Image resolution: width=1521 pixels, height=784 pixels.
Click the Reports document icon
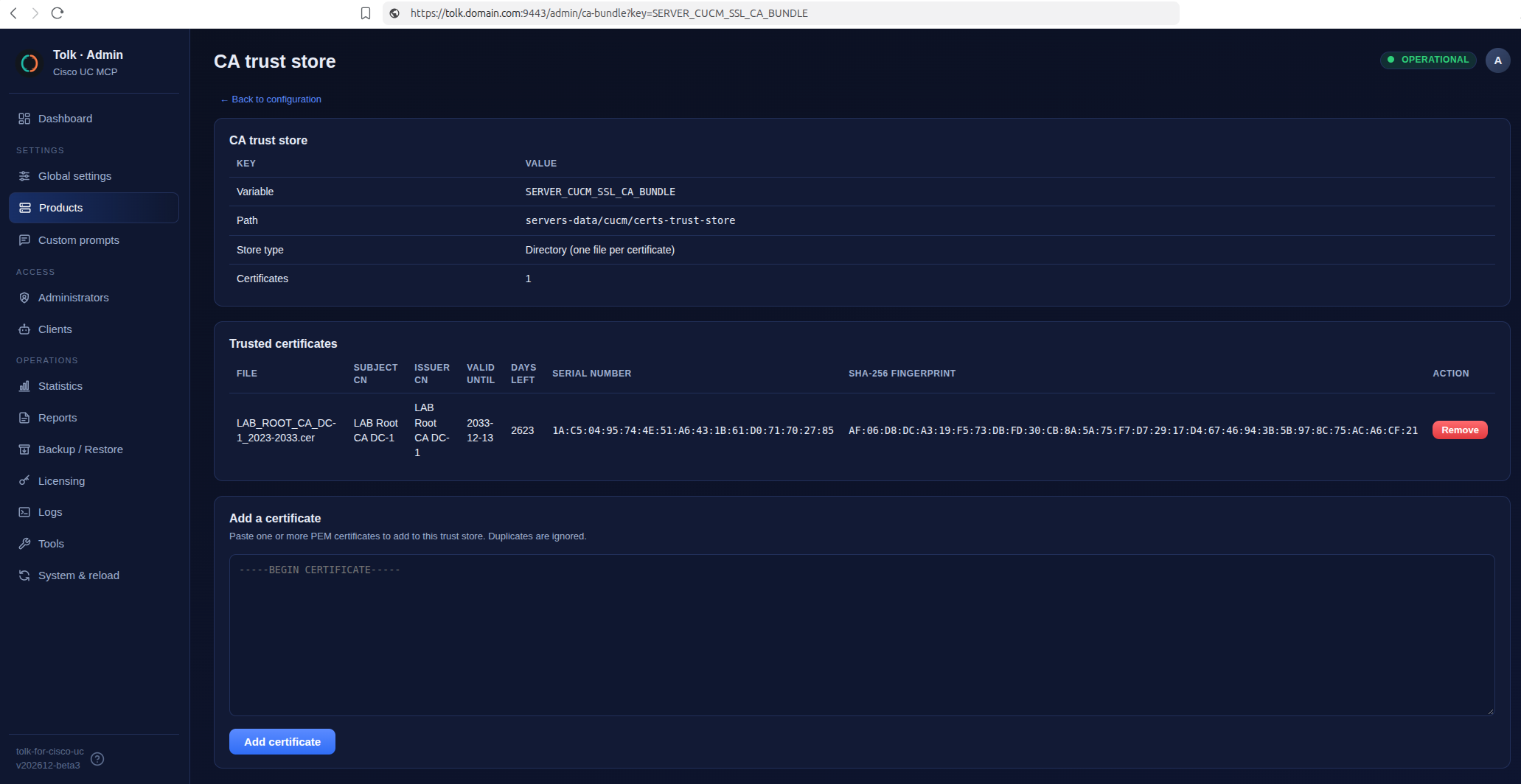(24, 418)
